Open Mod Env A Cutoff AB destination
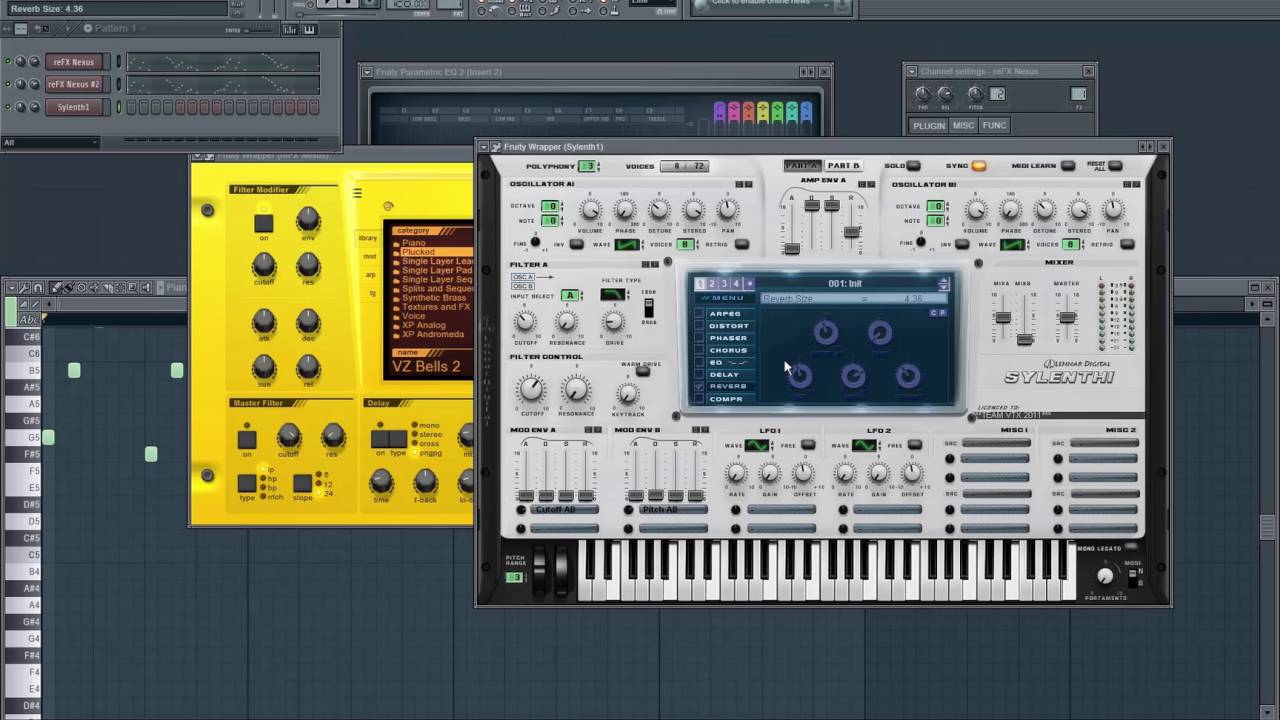1280x720 pixels. tap(564, 510)
